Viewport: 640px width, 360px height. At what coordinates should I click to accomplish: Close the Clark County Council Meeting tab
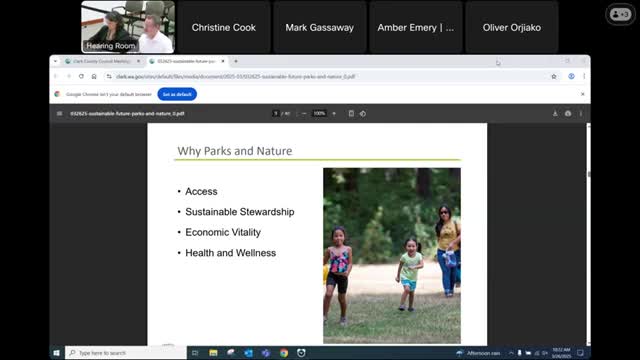click(138, 61)
